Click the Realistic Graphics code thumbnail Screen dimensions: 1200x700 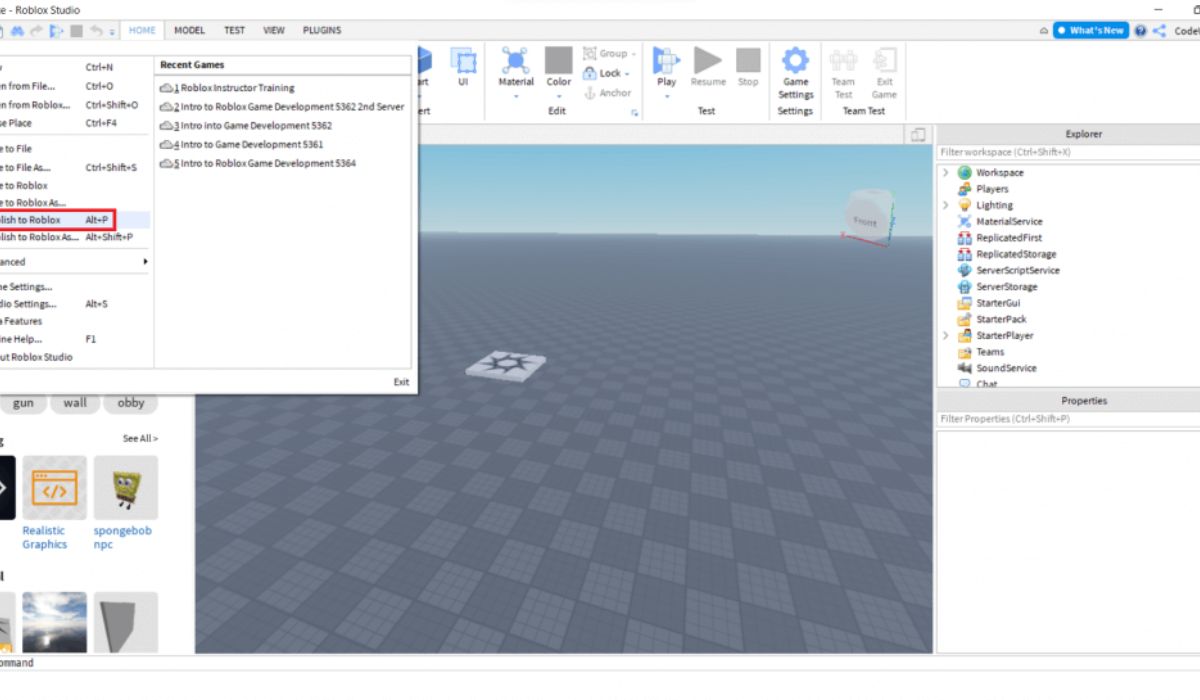point(54,488)
